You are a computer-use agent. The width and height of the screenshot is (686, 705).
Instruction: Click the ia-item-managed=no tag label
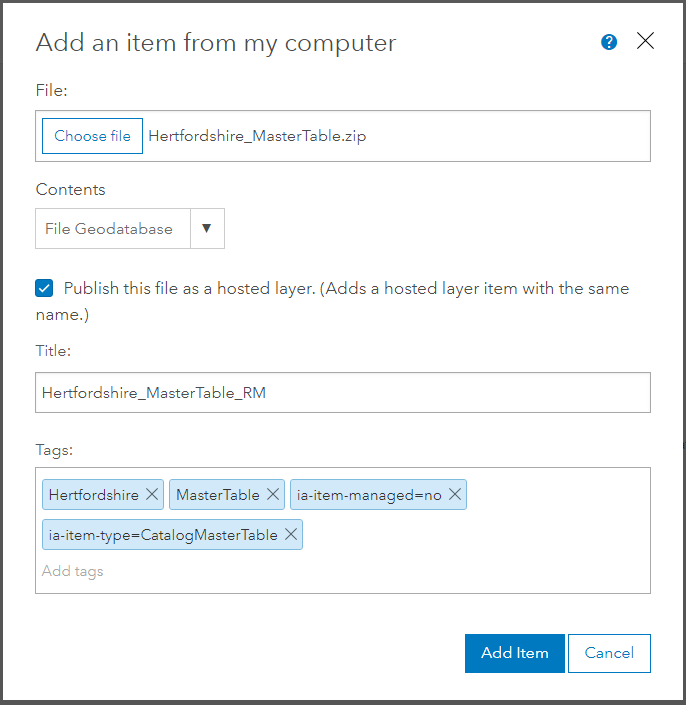(x=369, y=495)
